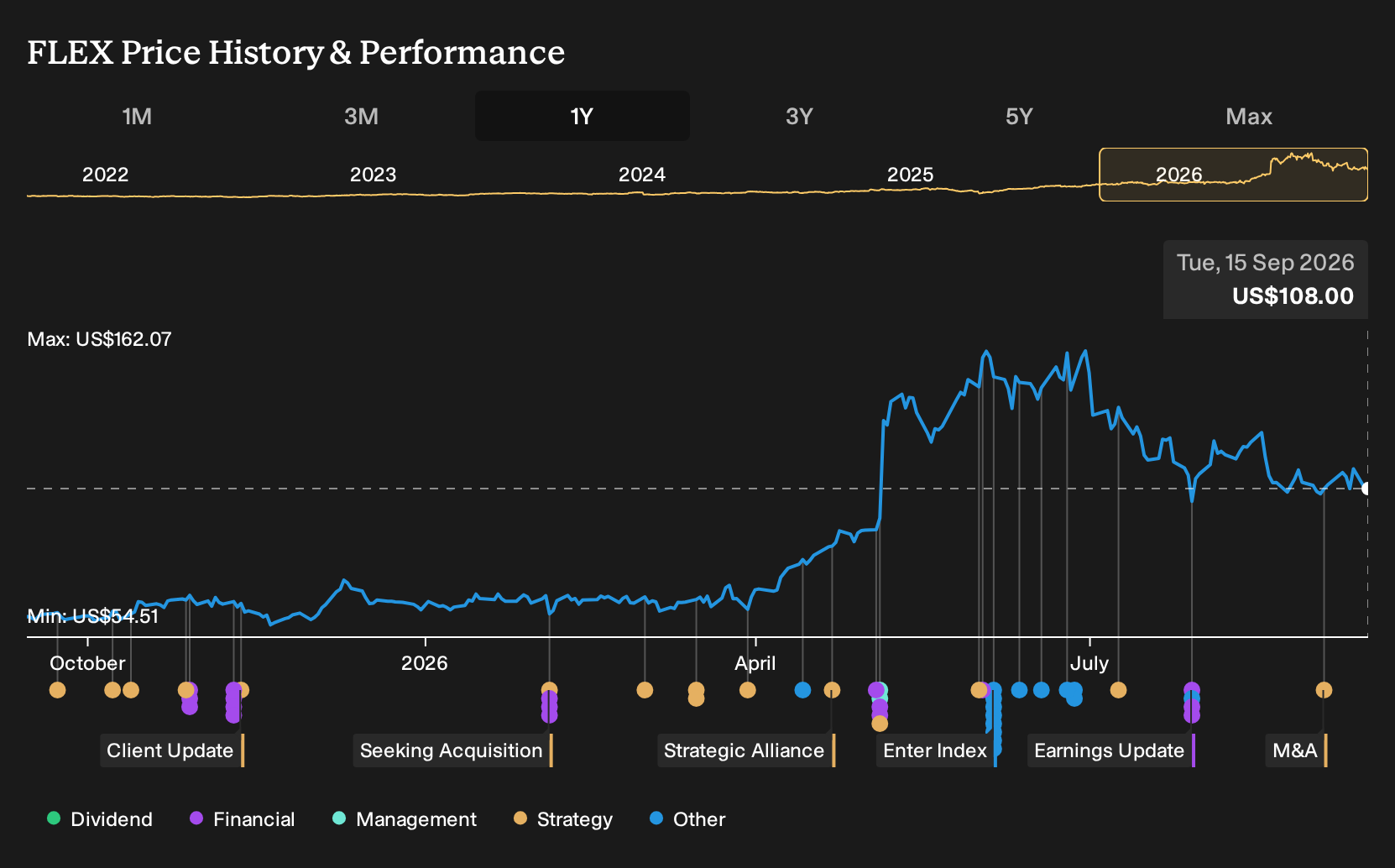Open the Strategic Alliance event label

[746, 750]
